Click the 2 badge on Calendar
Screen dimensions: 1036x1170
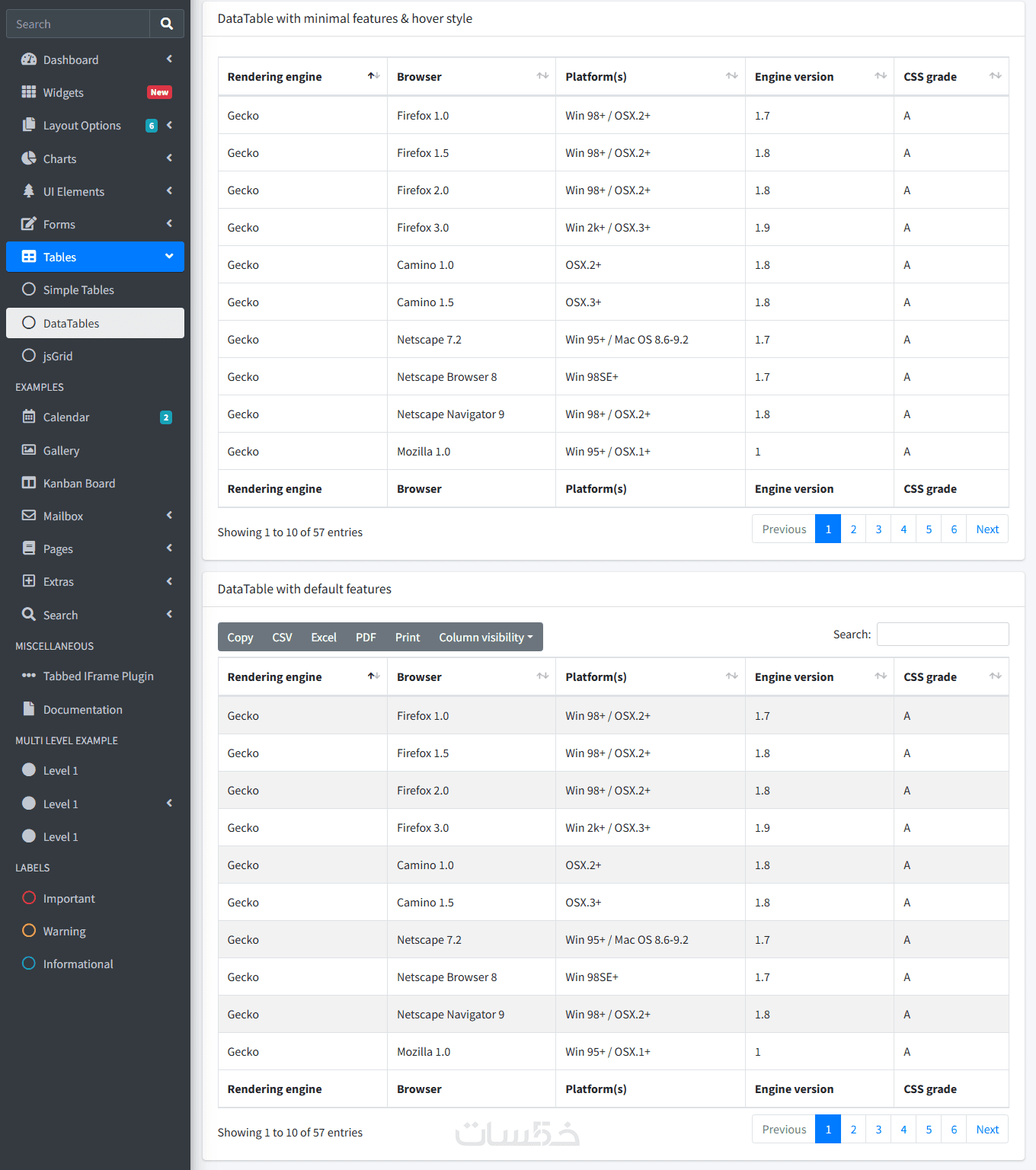click(166, 417)
